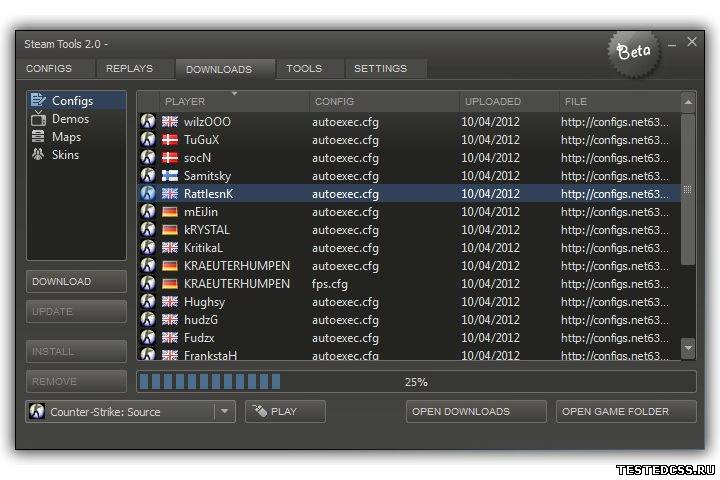Screen dimensions: 720x480
Task: Select player name KritikaL
Action: [203, 248]
